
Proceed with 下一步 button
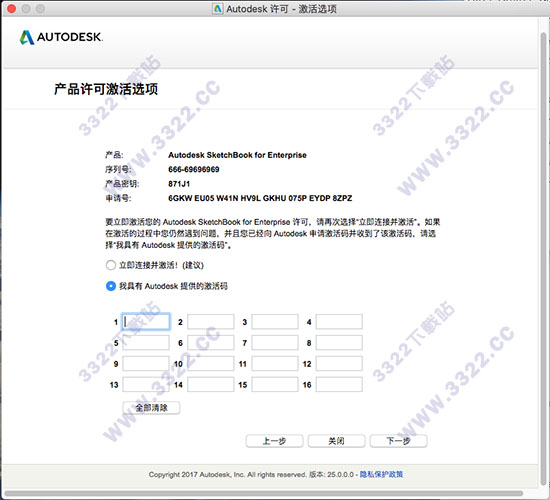pos(398,441)
